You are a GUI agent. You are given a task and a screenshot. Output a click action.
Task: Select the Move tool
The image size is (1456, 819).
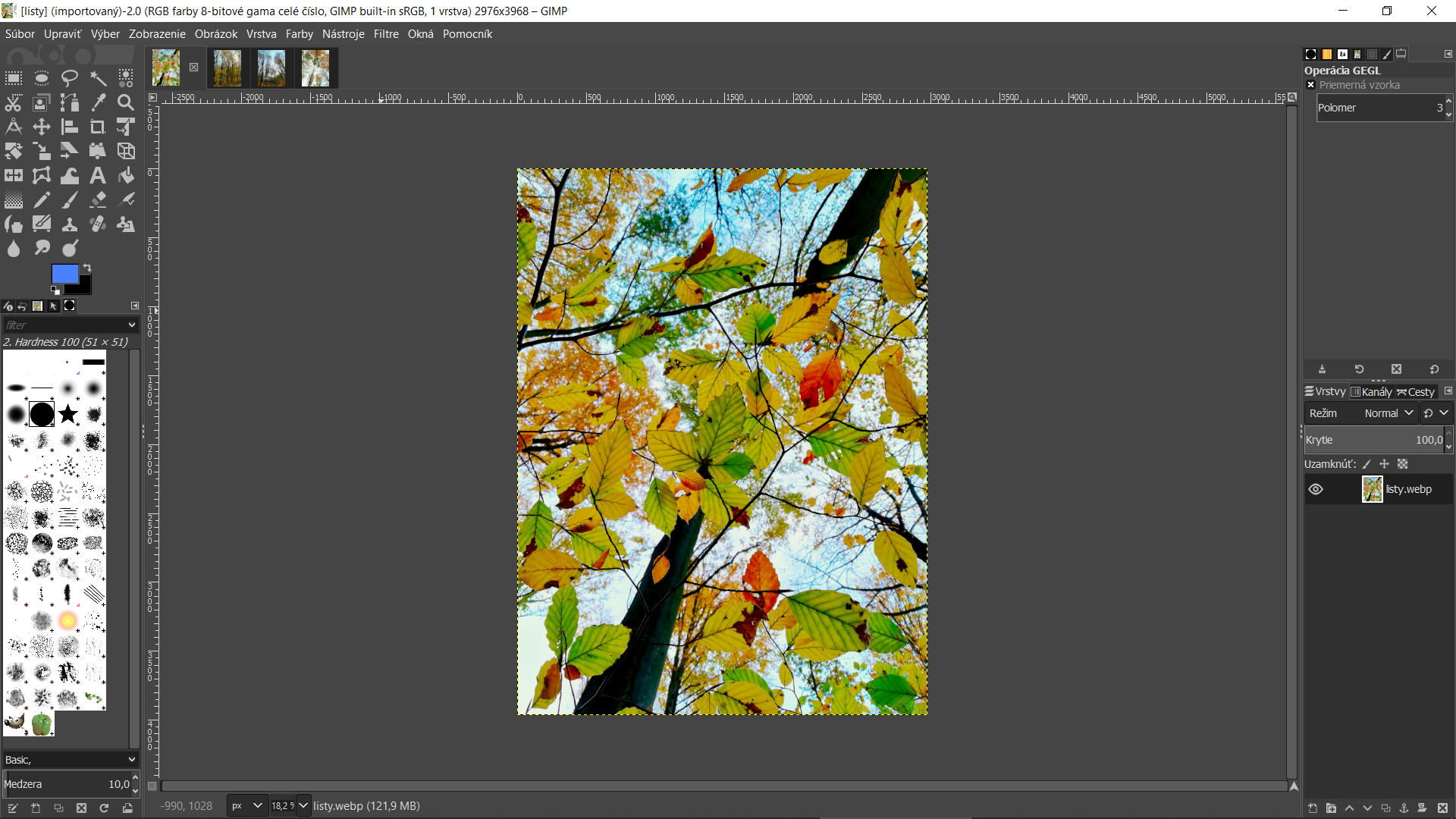click(x=42, y=127)
